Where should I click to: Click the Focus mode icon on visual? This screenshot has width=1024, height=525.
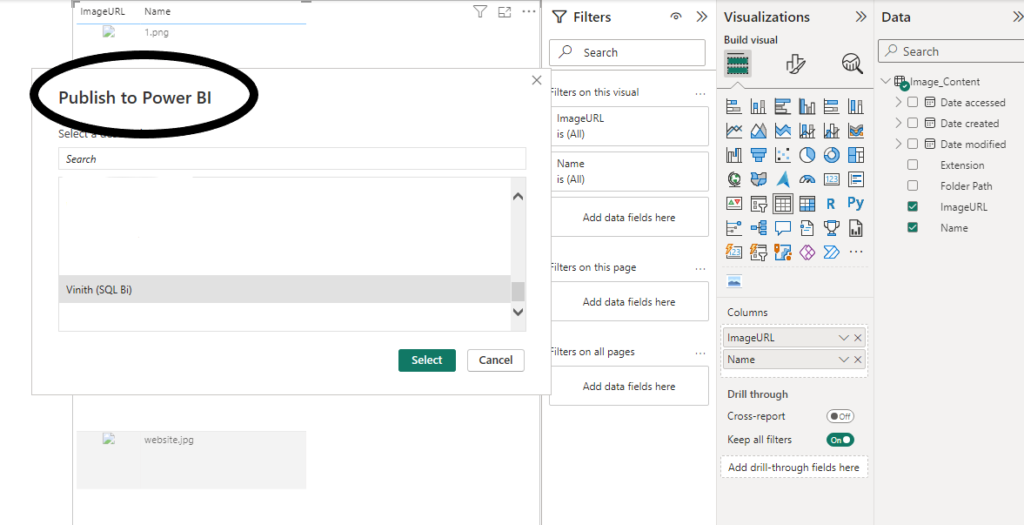504,12
